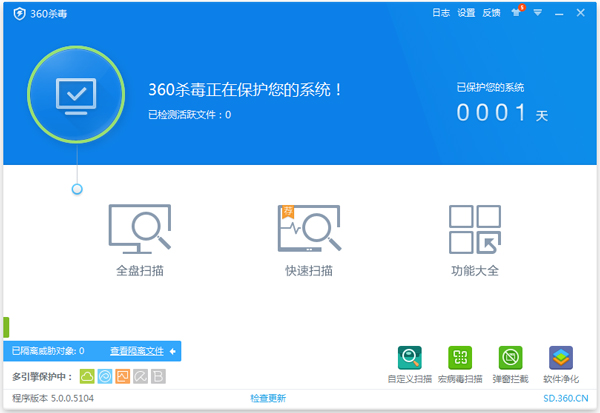Enable the gray B engine icon

pyautogui.click(x=158, y=377)
